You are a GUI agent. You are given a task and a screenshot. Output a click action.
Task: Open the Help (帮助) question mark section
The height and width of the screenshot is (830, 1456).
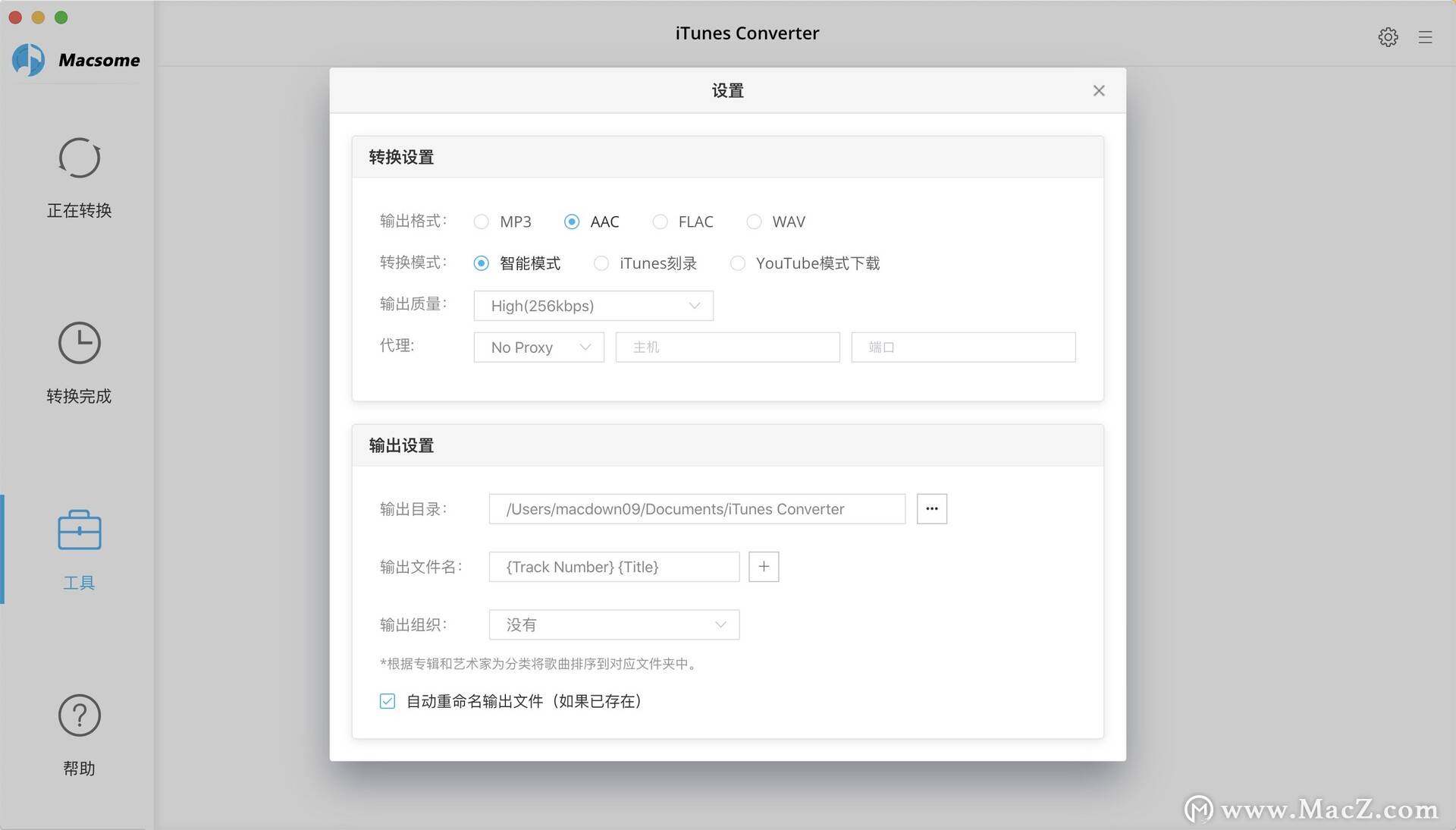(x=79, y=735)
